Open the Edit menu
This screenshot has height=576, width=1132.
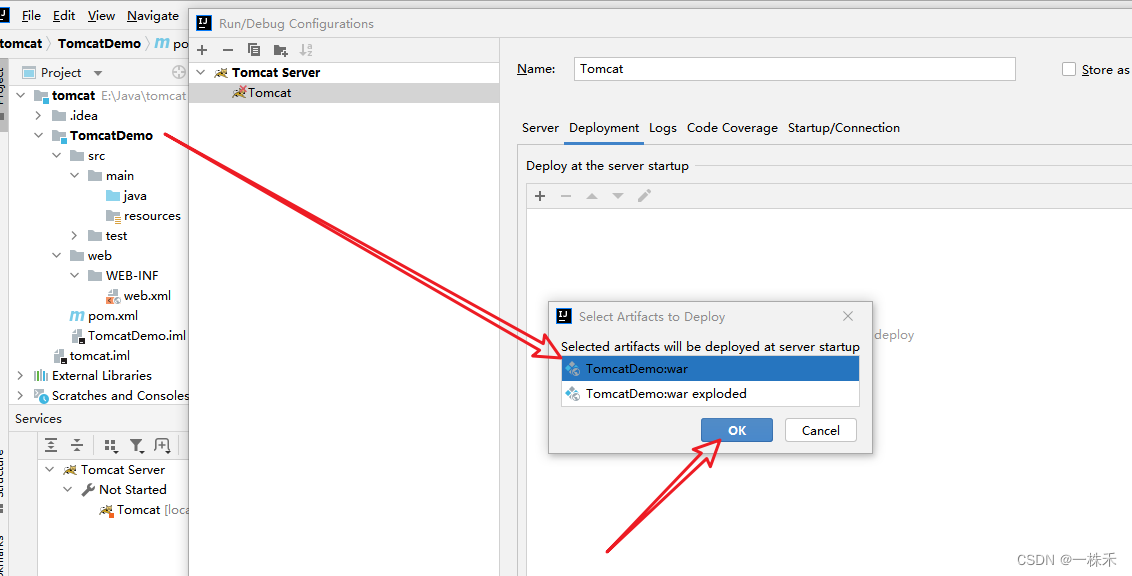pos(64,16)
